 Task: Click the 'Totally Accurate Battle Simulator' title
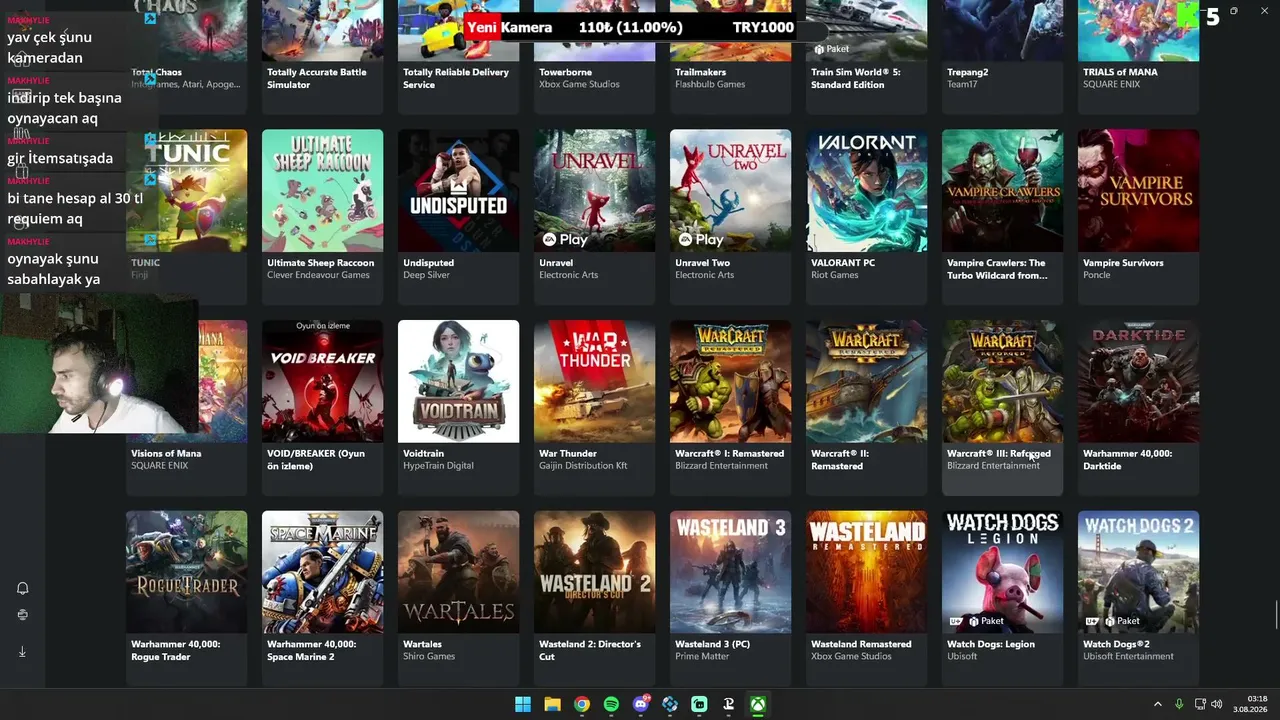pyautogui.click(x=317, y=78)
